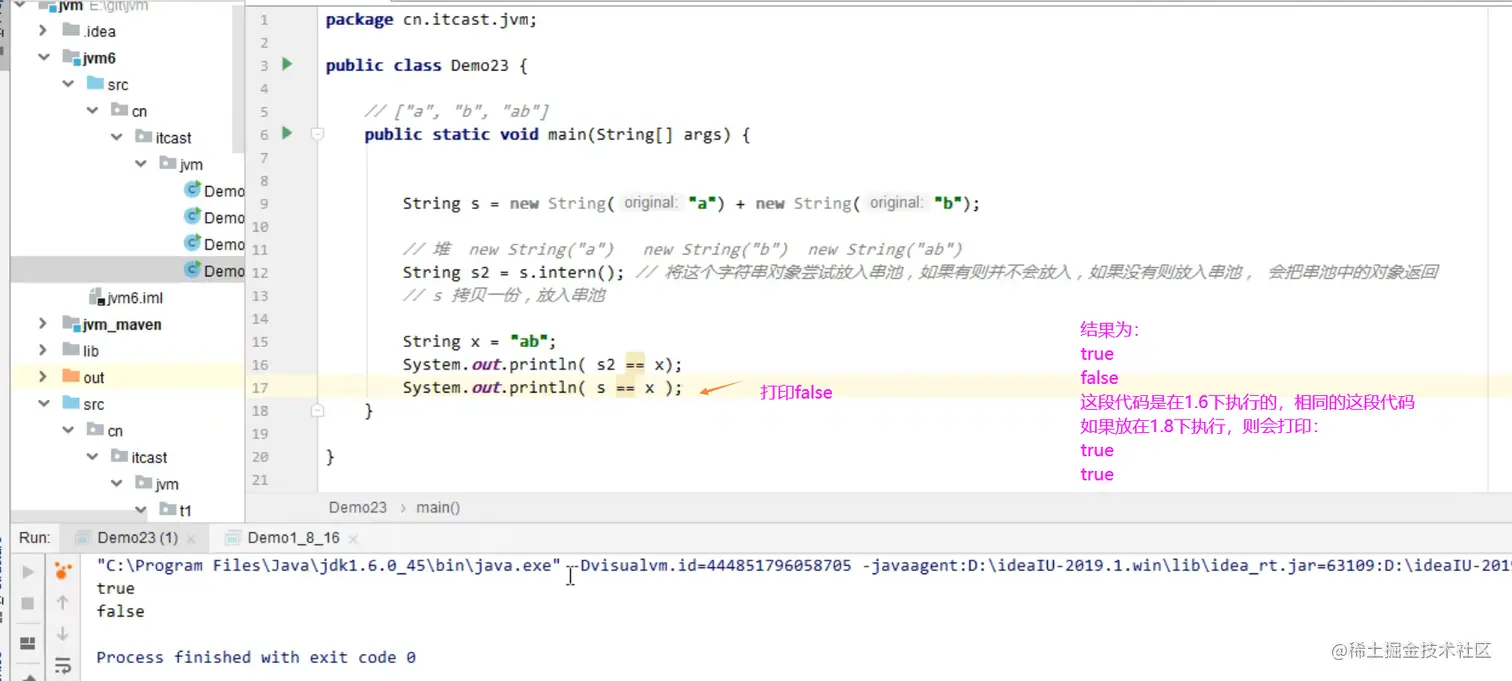The height and width of the screenshot is (681, 1512).
Task: Run class Demo23 via line 3 gutter arrow
Action: pos(287,65)
